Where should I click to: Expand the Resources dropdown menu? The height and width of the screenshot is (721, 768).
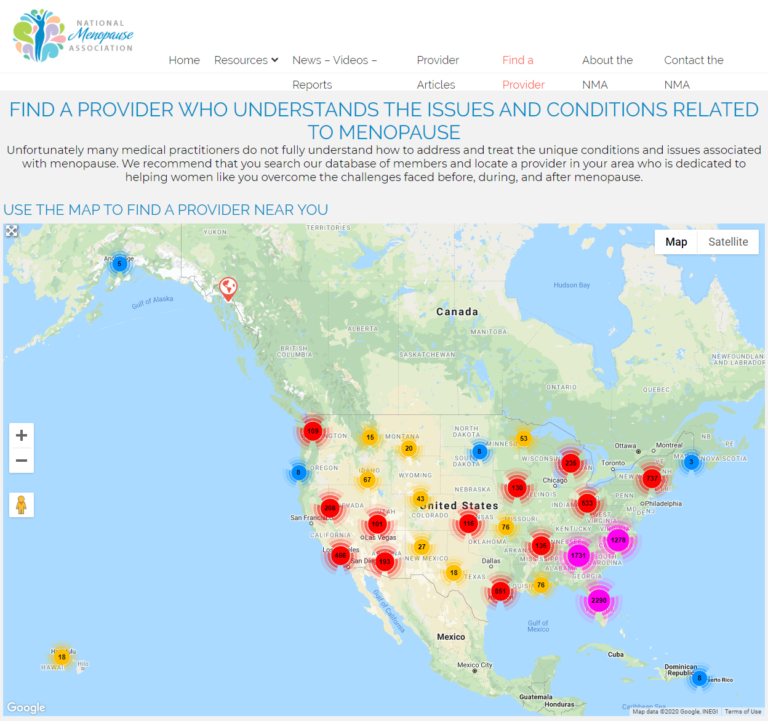(x=246, y=60)
